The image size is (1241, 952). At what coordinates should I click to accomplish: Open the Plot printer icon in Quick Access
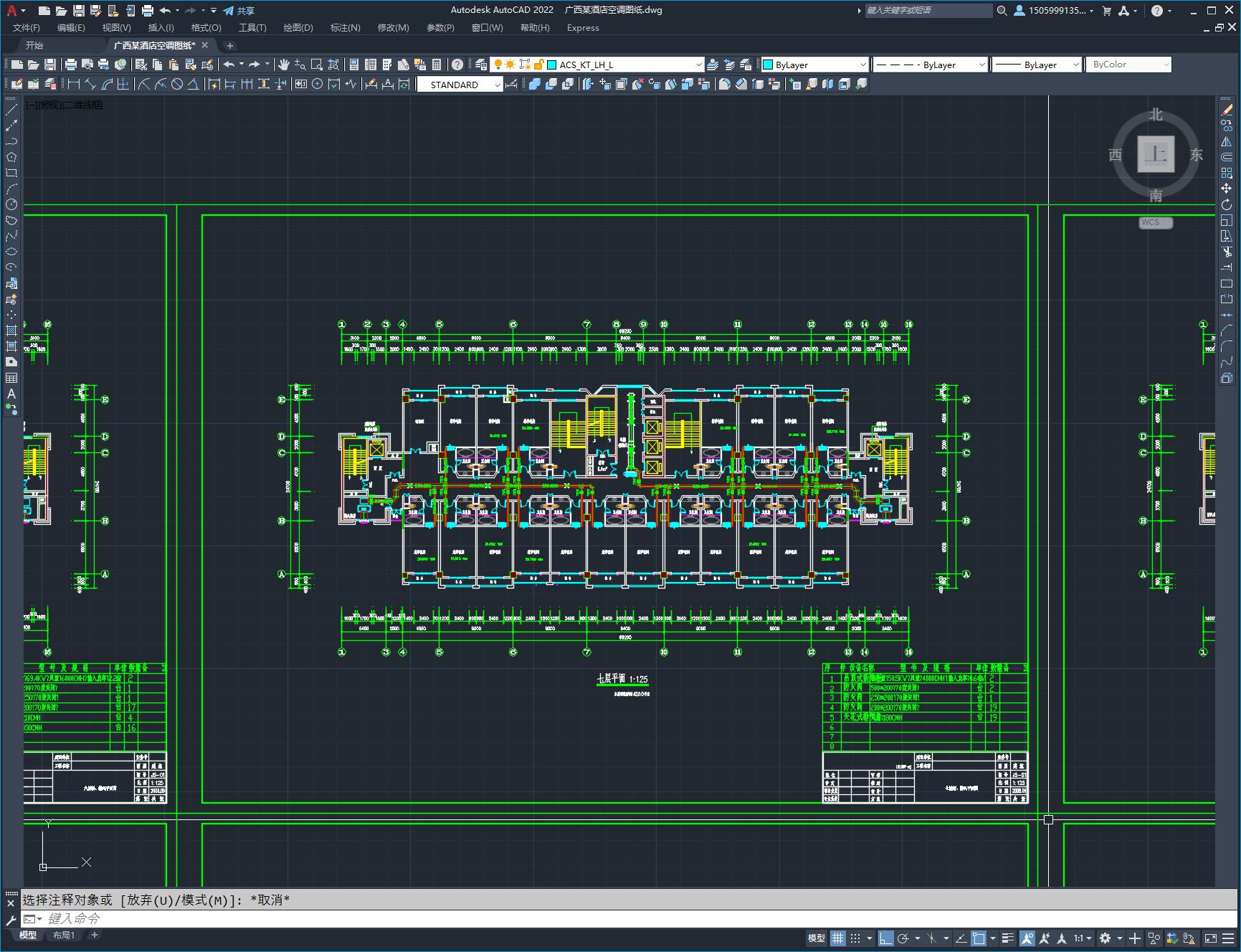[147, 11]
